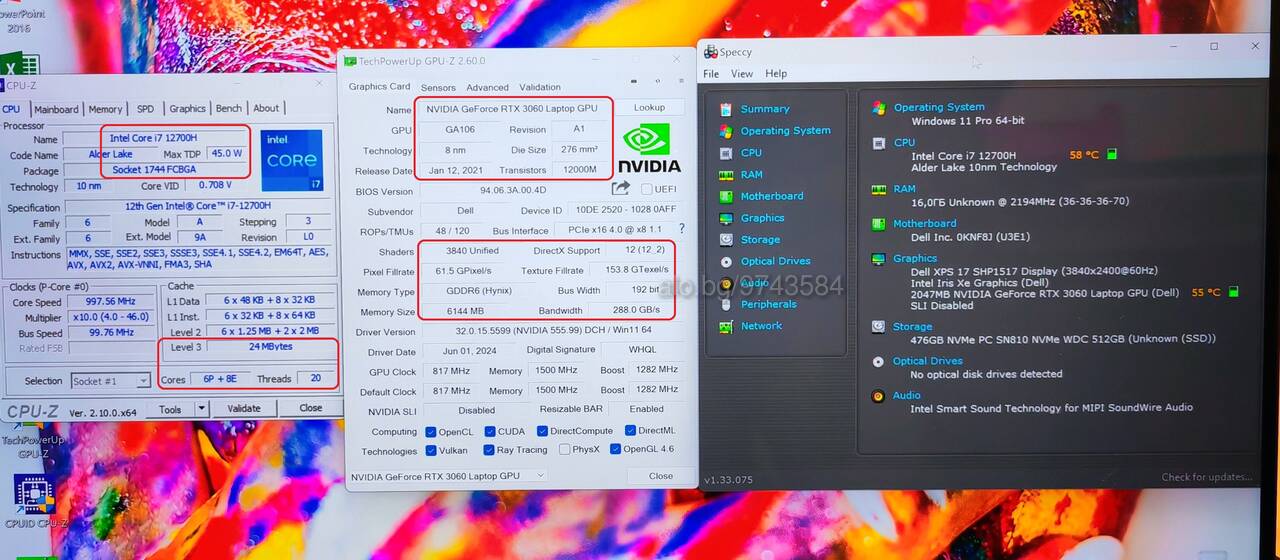Click the green GPU temperature indicator beside 55 °C
The image size is (1280, 560).
click(1233, 292)
